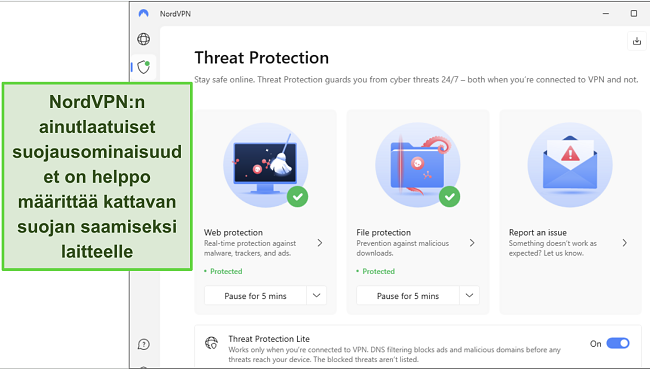The image size is (650, 369).
Task: Click the download icon at top right
Action: pos(637,41)
